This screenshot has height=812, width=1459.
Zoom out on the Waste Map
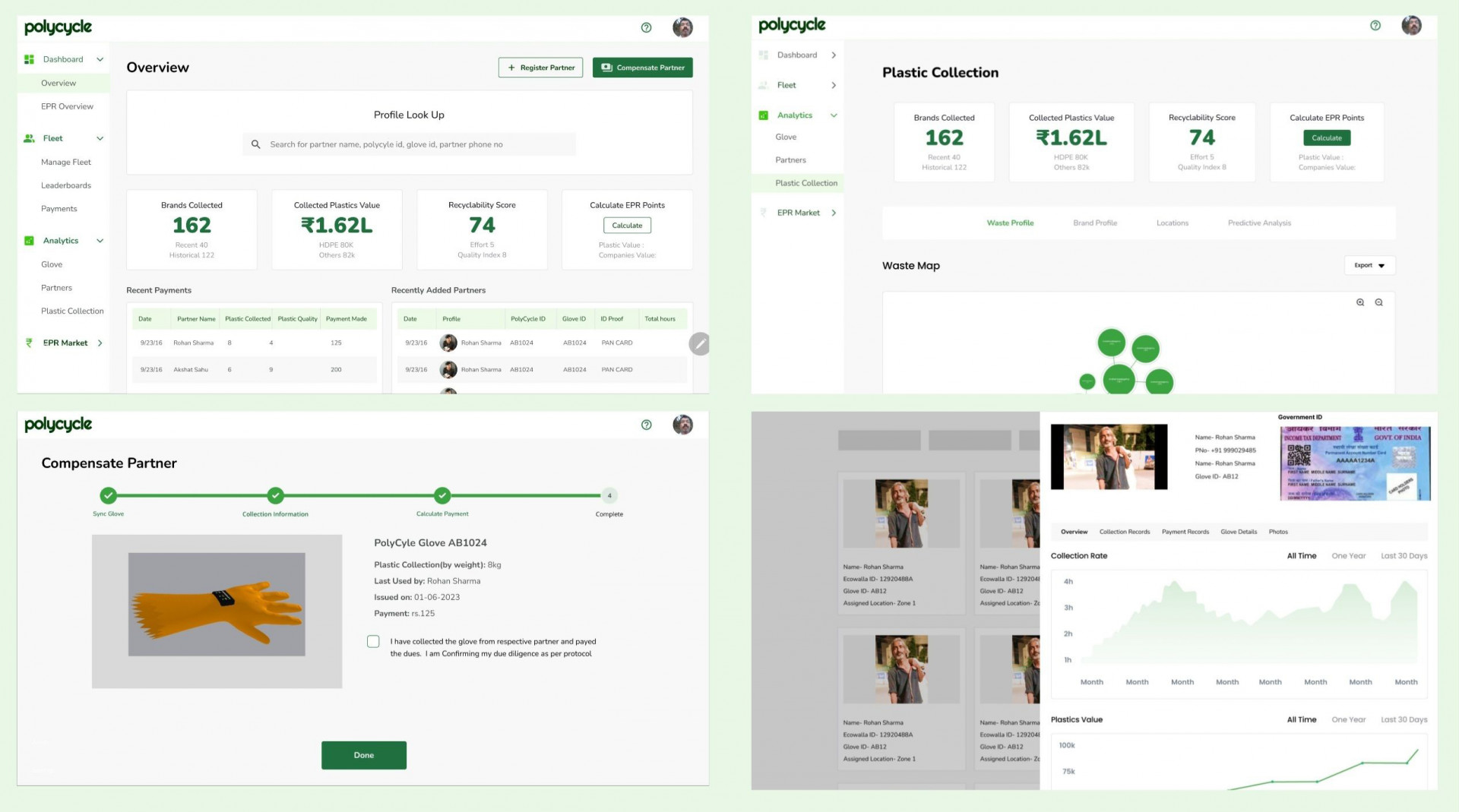click(1378, 302)
